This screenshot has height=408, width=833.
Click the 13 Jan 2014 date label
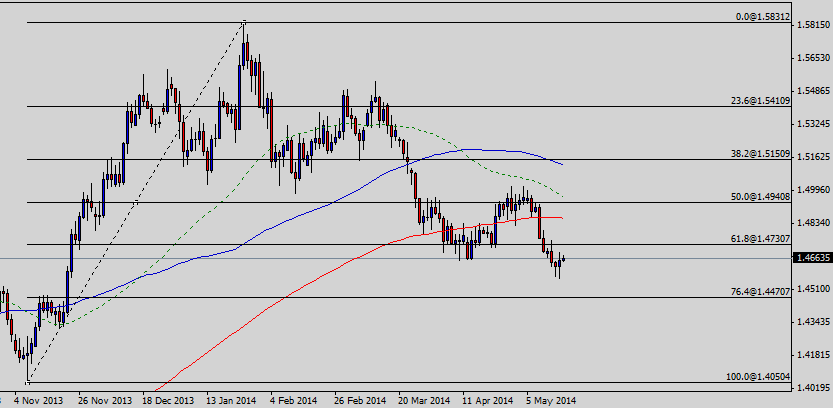pos(231,399)
